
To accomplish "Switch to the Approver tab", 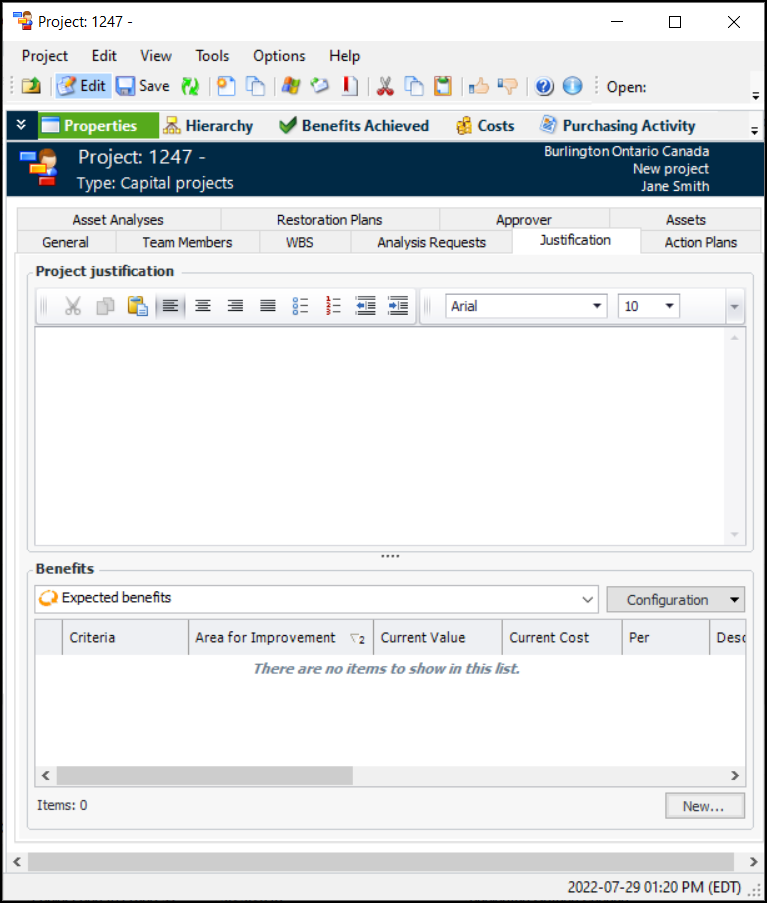I will pyautogui.click(x=524, y=219).
